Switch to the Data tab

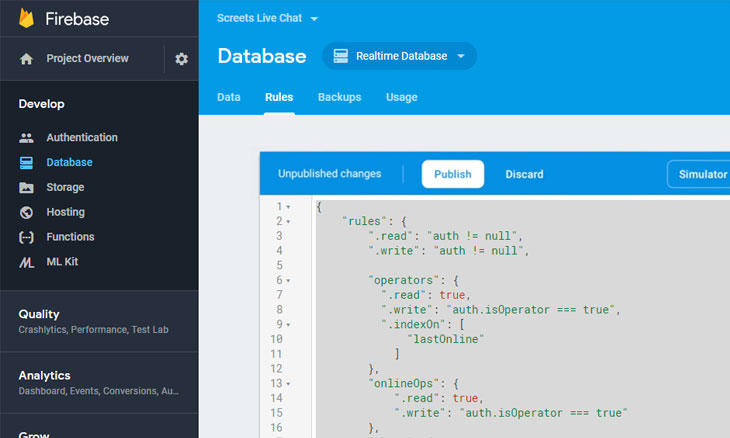pos(229,97)
